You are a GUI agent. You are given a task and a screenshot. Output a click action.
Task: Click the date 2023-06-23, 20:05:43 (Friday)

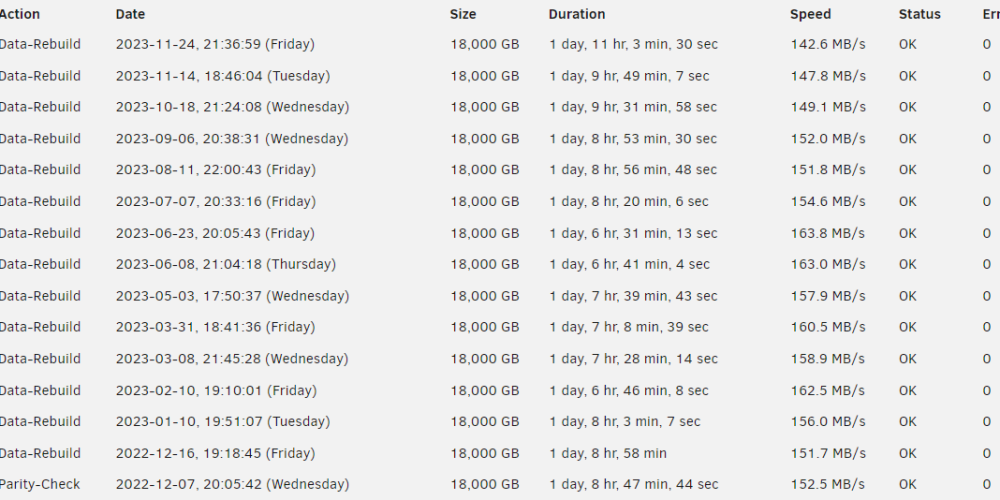click(x=215, y=233)
